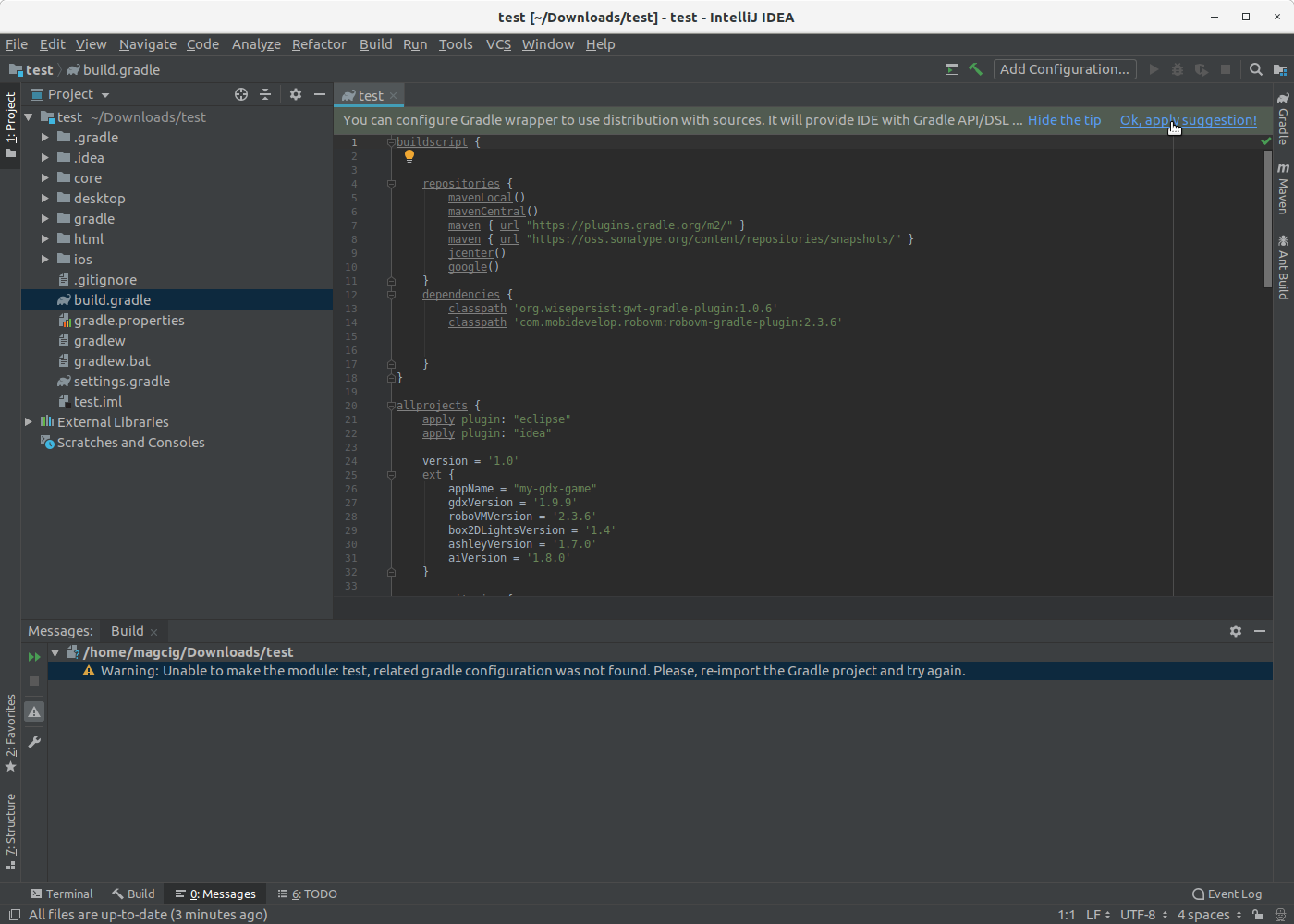Open the Gradle side tool window
This screenshot has width=1294, height=924.
point(1283,118)
